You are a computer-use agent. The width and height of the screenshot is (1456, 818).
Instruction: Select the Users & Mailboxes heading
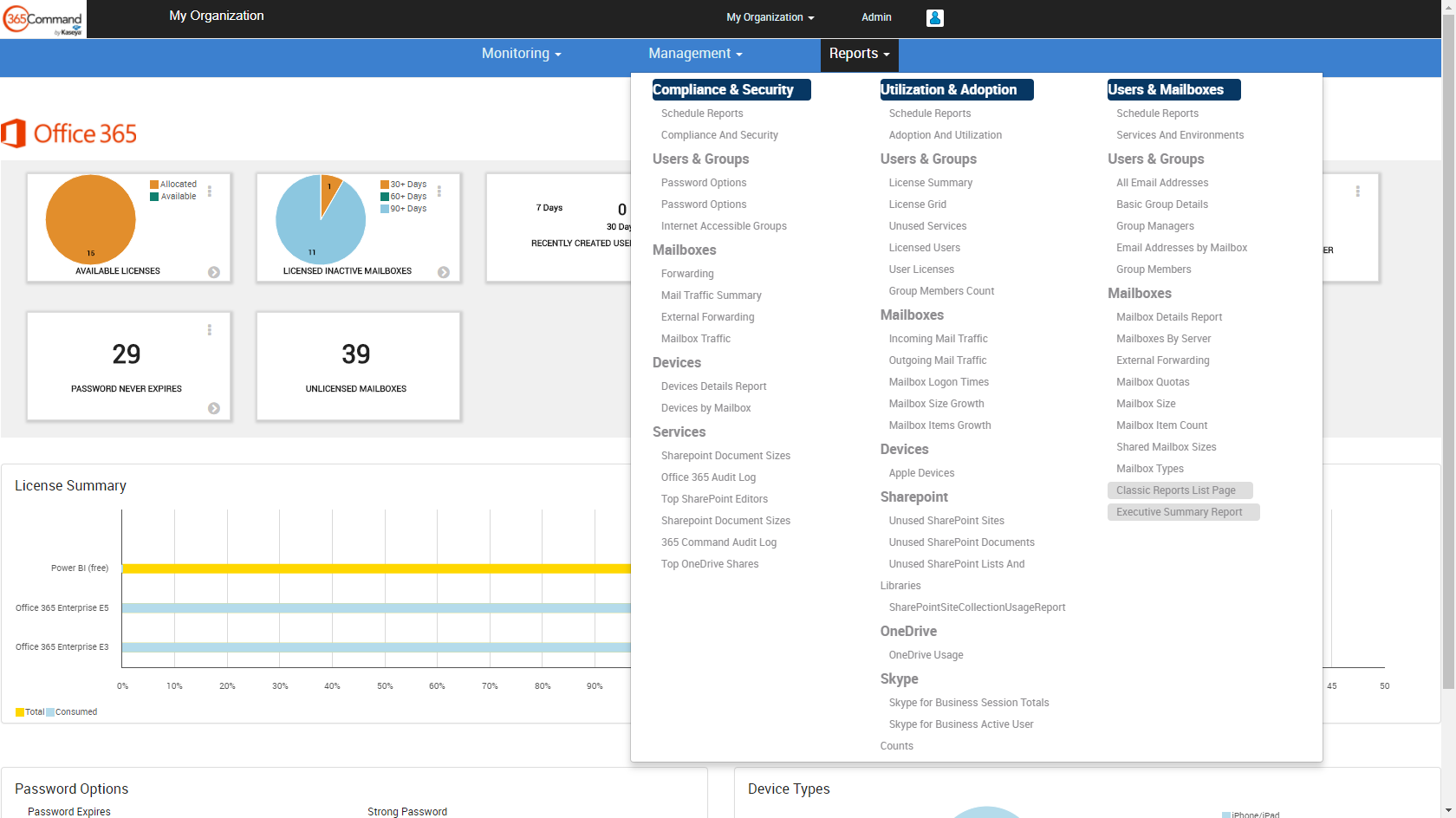(1174, 89)
